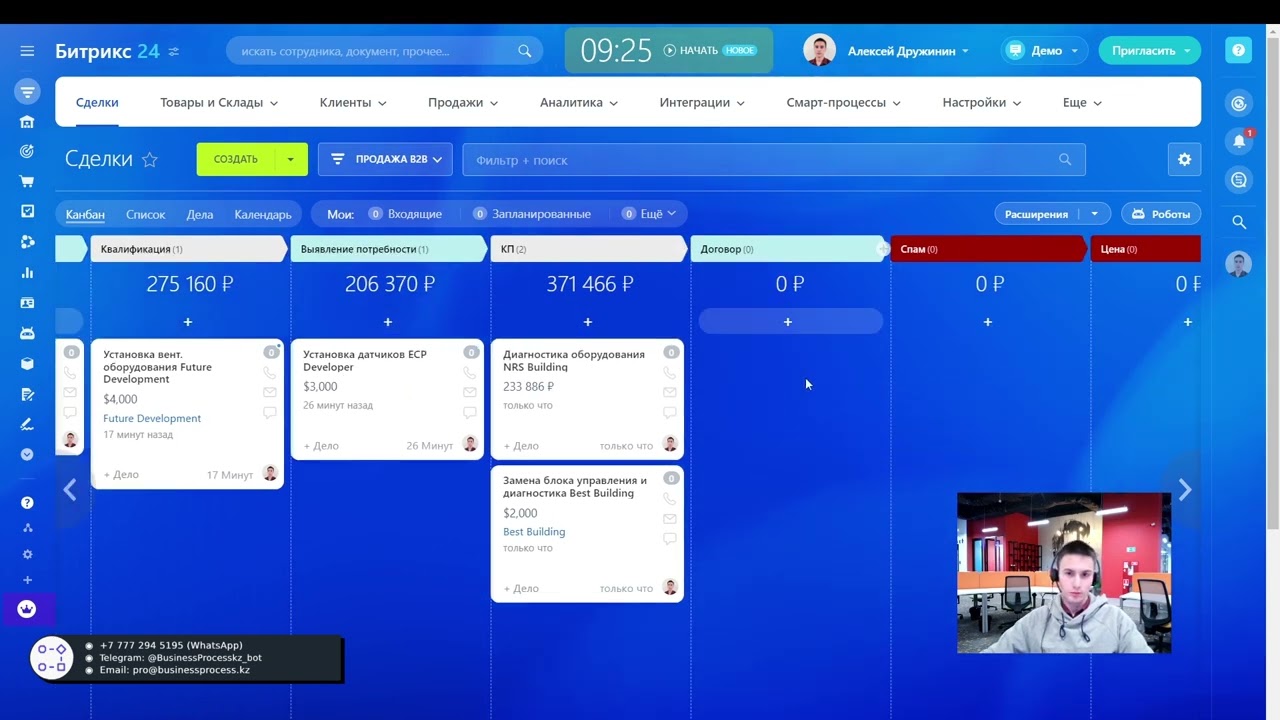Toggle Запланированные counter filter
This screenshot has width=1280, height=720.
[x=531, y=214]
